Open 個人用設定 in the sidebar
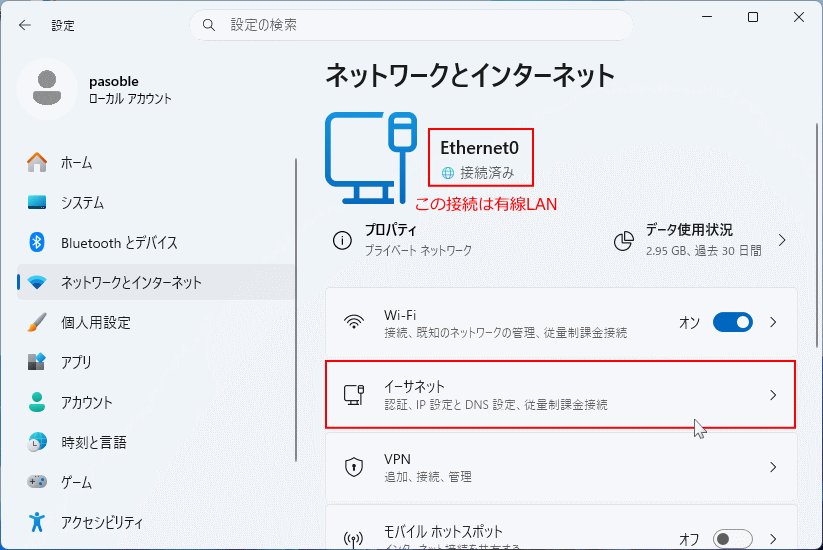The height and width of the screenshot is (550, 823). tap(155, 322)
